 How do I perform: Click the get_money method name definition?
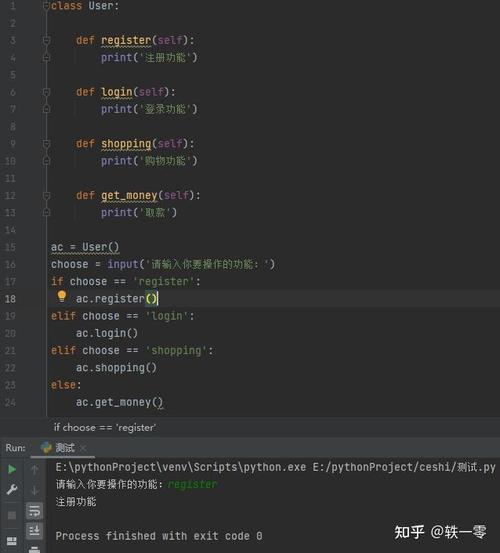pyautogui.click(x=129, y=195)
